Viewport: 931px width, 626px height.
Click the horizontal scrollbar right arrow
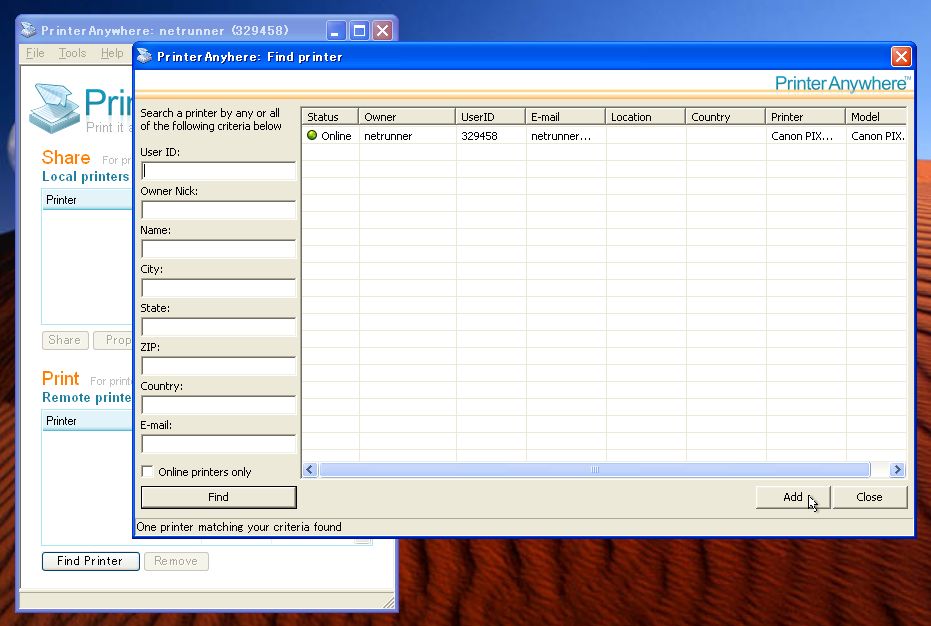pyautogui.click(x=897, y=470)
